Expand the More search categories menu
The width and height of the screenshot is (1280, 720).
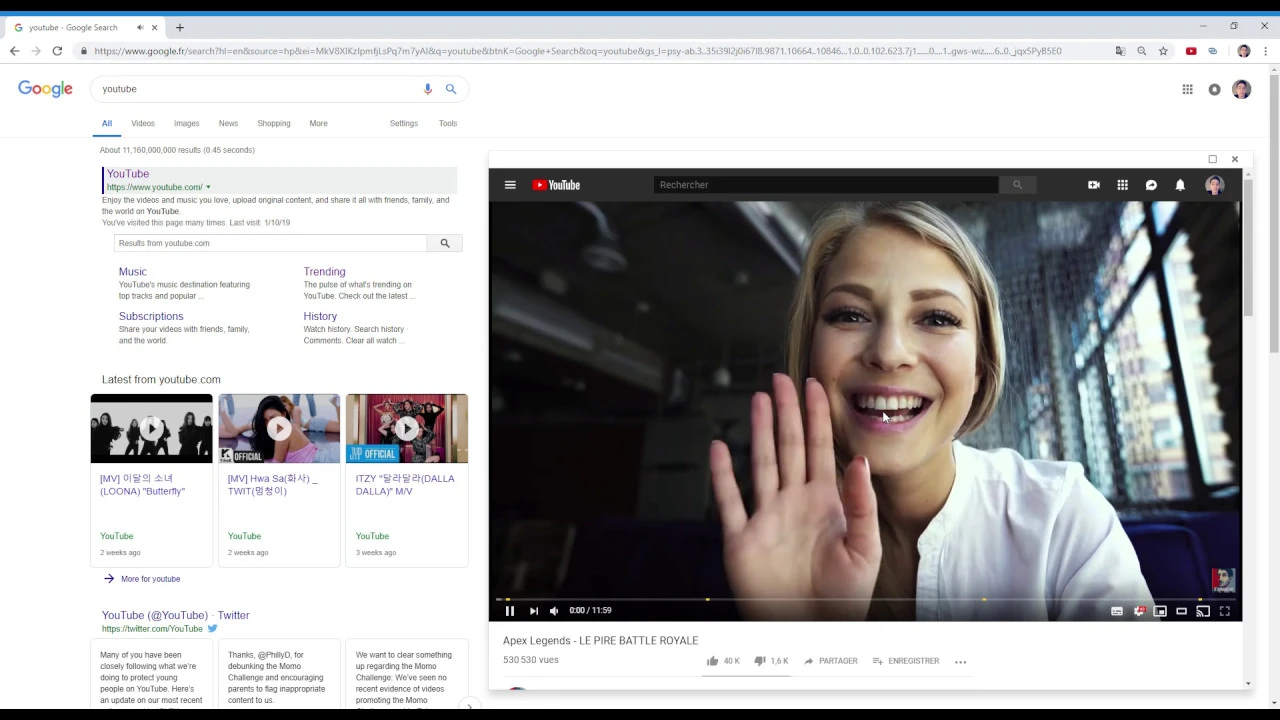pyautogui.click(x=318, y=124)
